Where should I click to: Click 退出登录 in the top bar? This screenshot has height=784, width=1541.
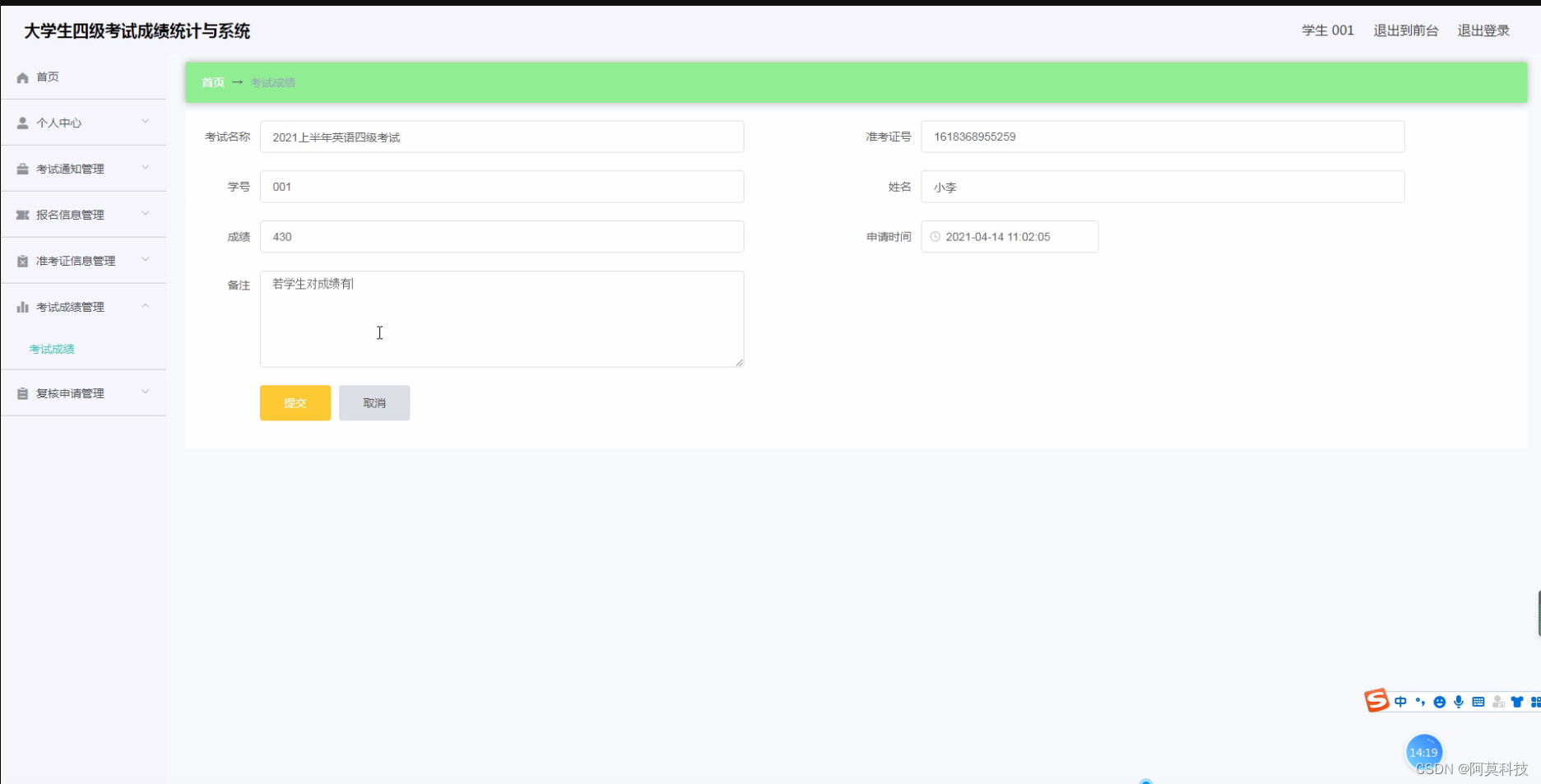tap(1483, 30)
